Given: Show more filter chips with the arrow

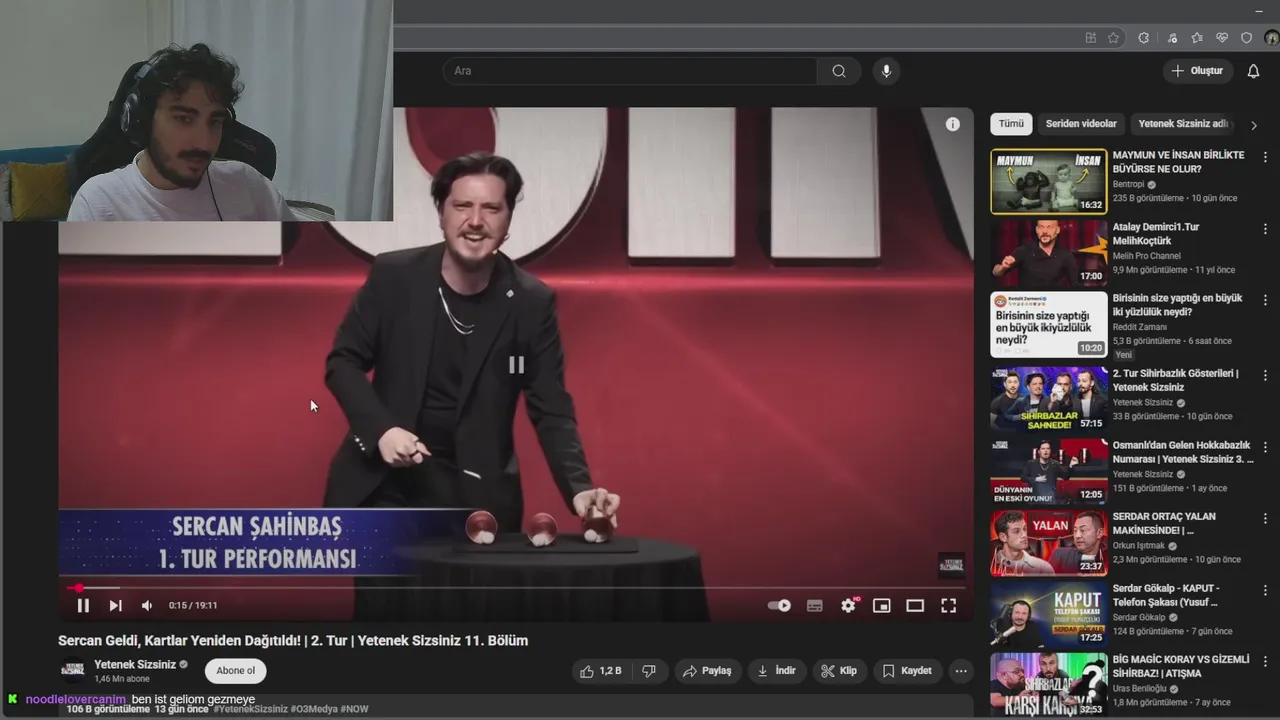Looking at the screenshot, I should pyautogui.click(x=1254, y=125).
